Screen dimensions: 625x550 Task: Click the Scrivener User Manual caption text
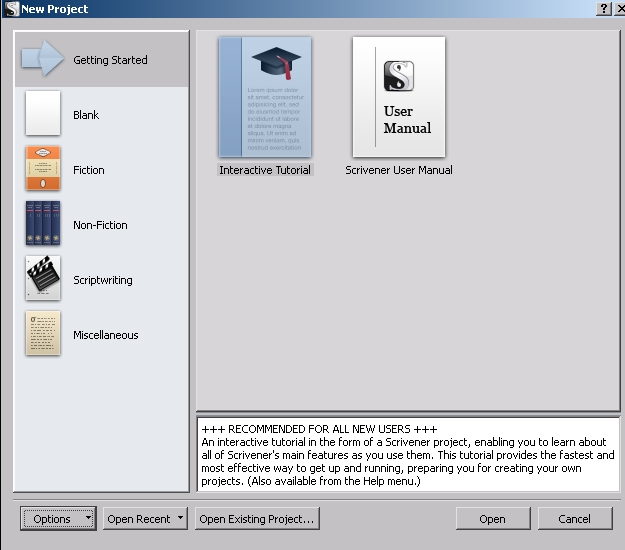click(399, 170)
